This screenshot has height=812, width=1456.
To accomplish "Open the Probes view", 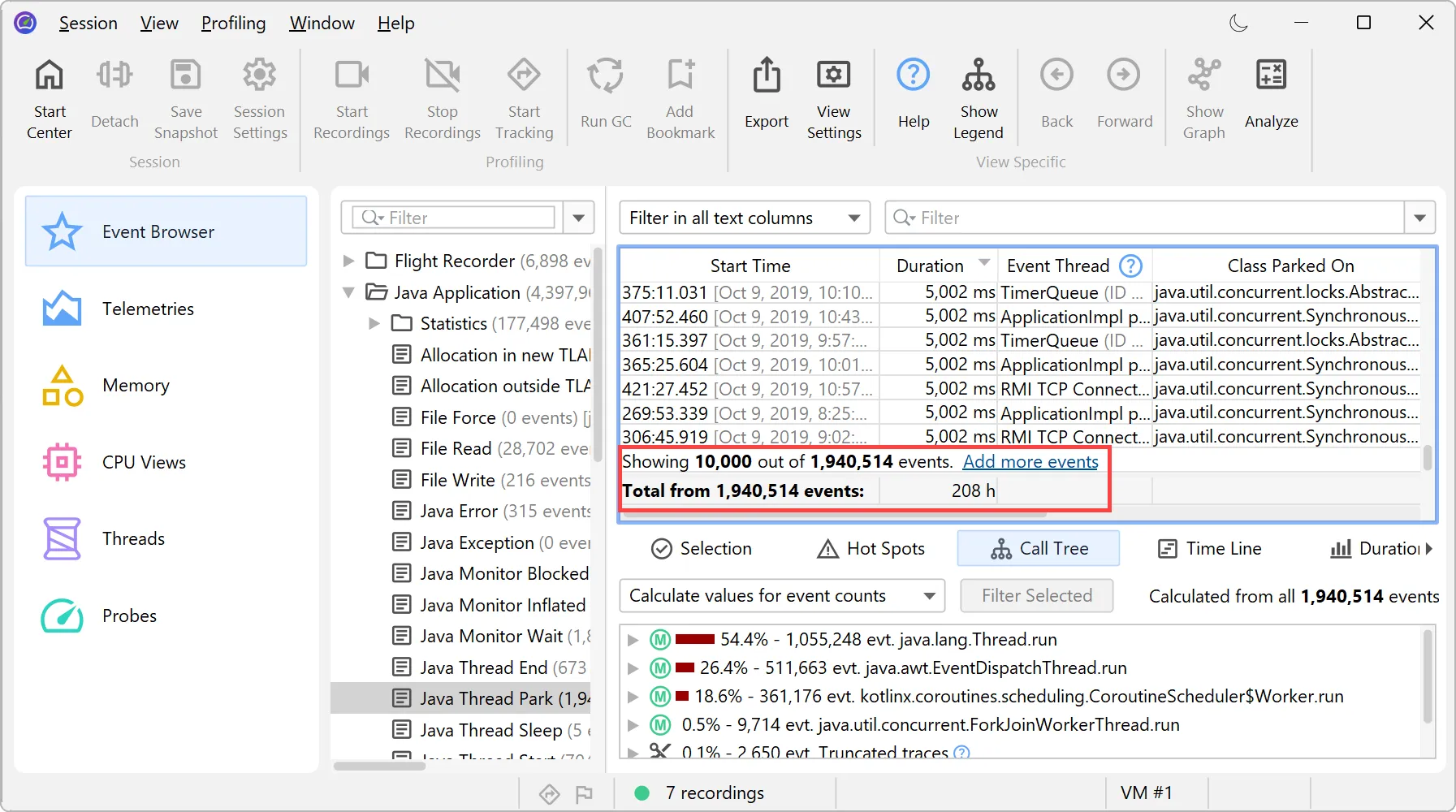I will (129, 615).
